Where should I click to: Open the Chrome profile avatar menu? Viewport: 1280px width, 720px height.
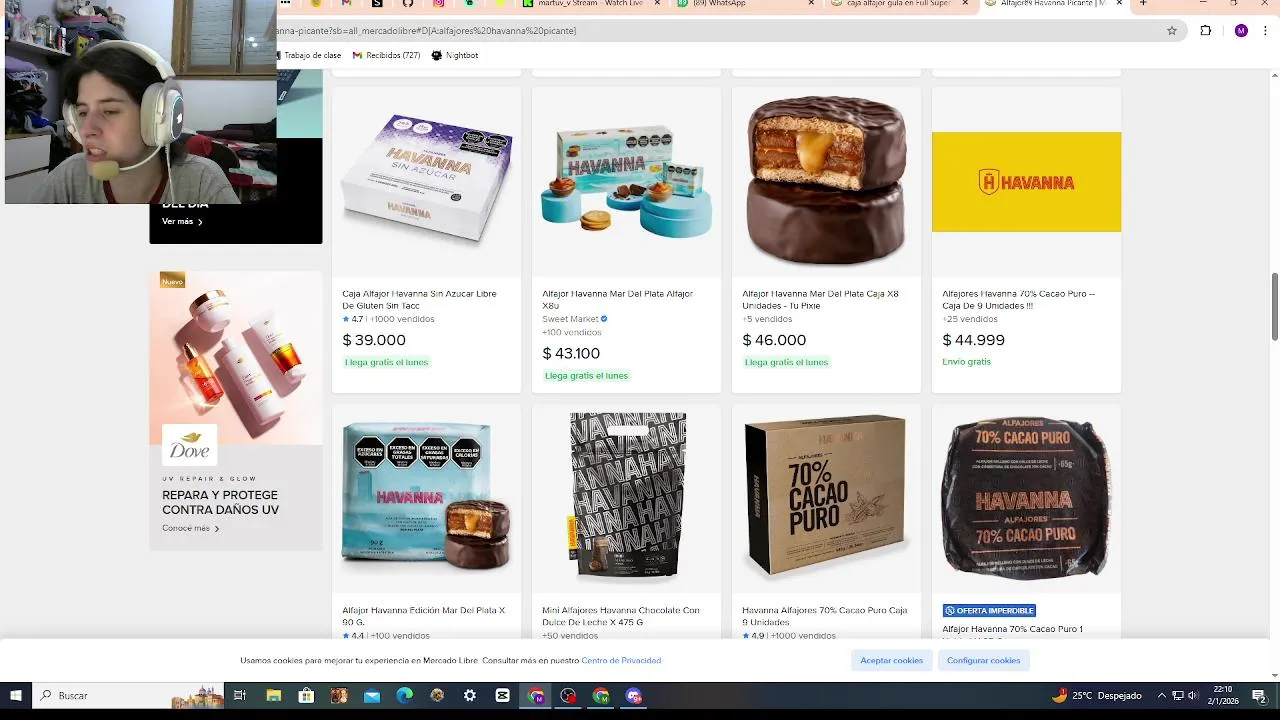pyautogui.click(x=1241, y=31)
